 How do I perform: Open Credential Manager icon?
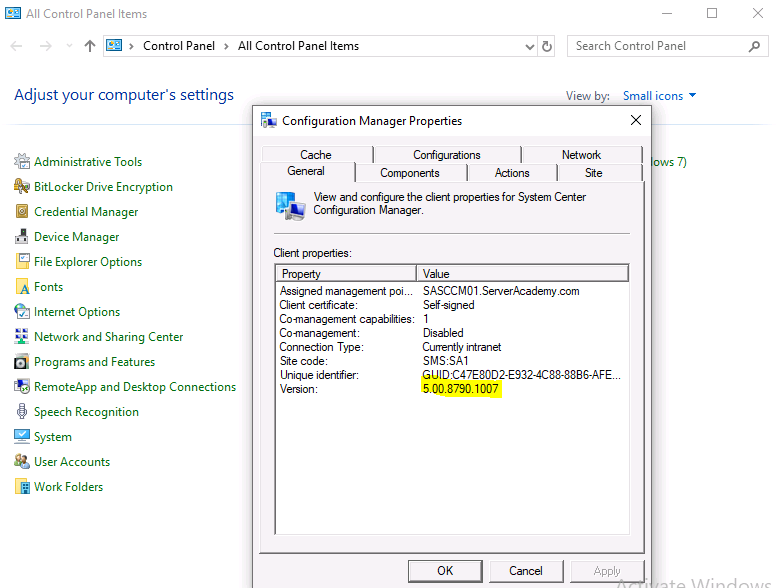coord(22,212)
